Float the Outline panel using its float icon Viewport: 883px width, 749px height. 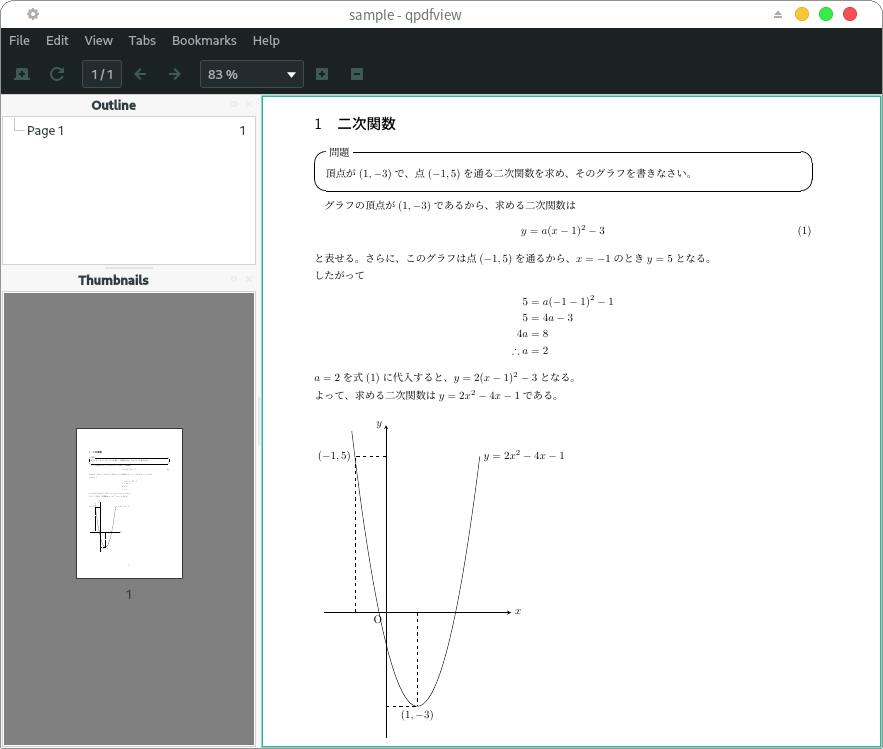coord(234,105)
